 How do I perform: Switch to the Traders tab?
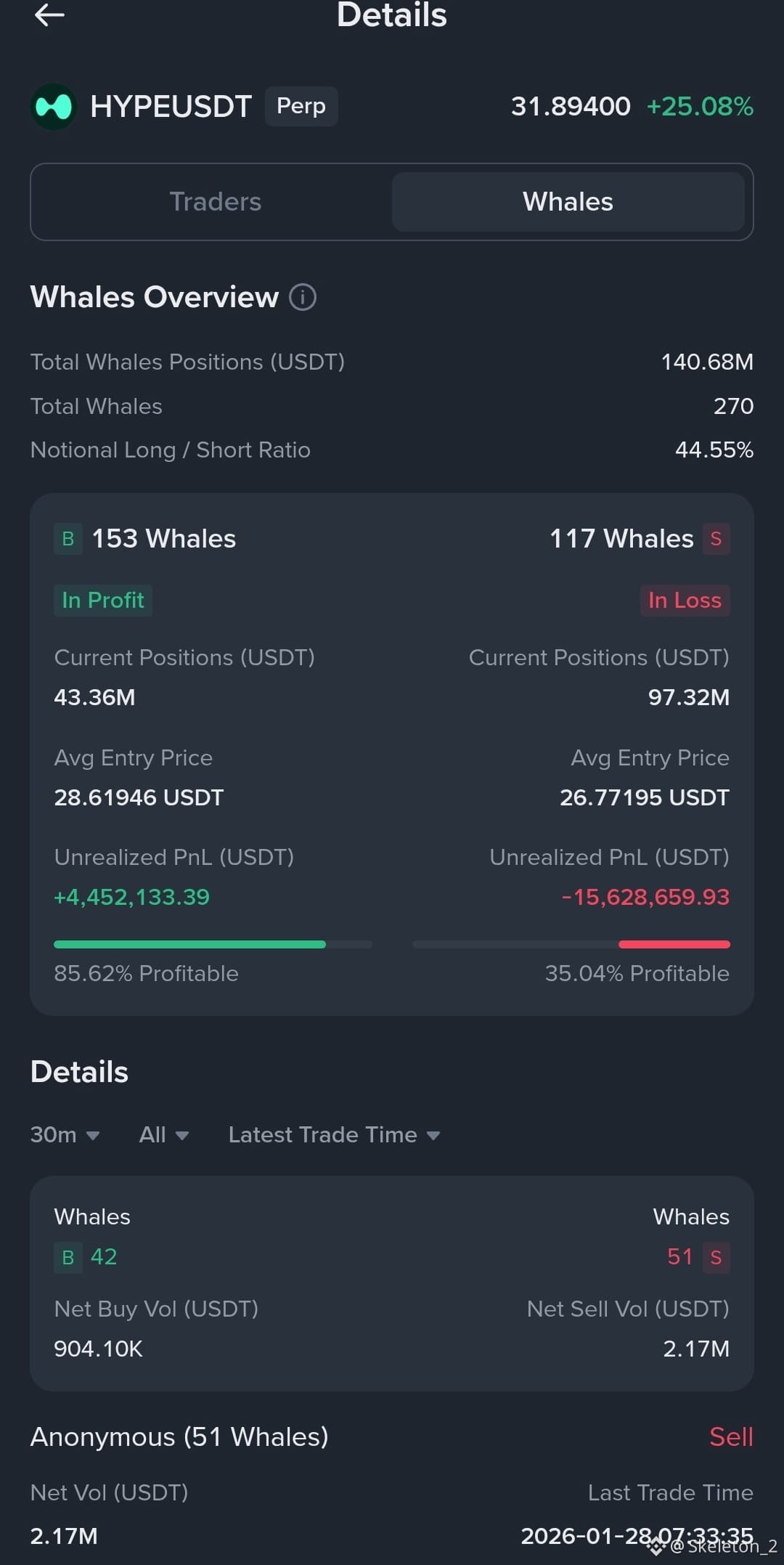[215, 202]
